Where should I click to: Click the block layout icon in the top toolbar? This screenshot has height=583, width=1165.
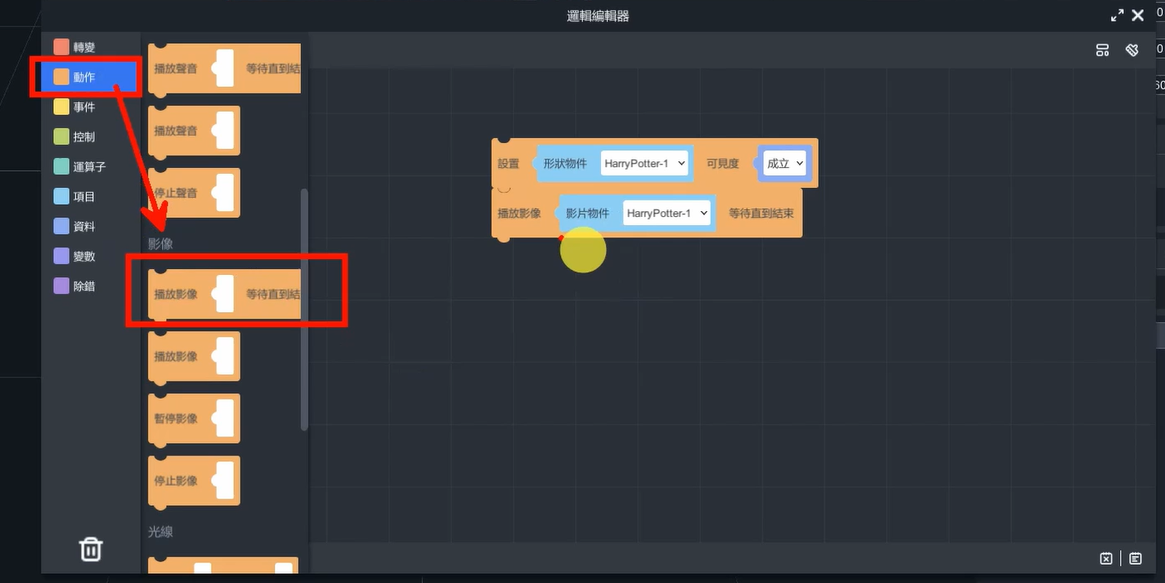pos(1103,50)
